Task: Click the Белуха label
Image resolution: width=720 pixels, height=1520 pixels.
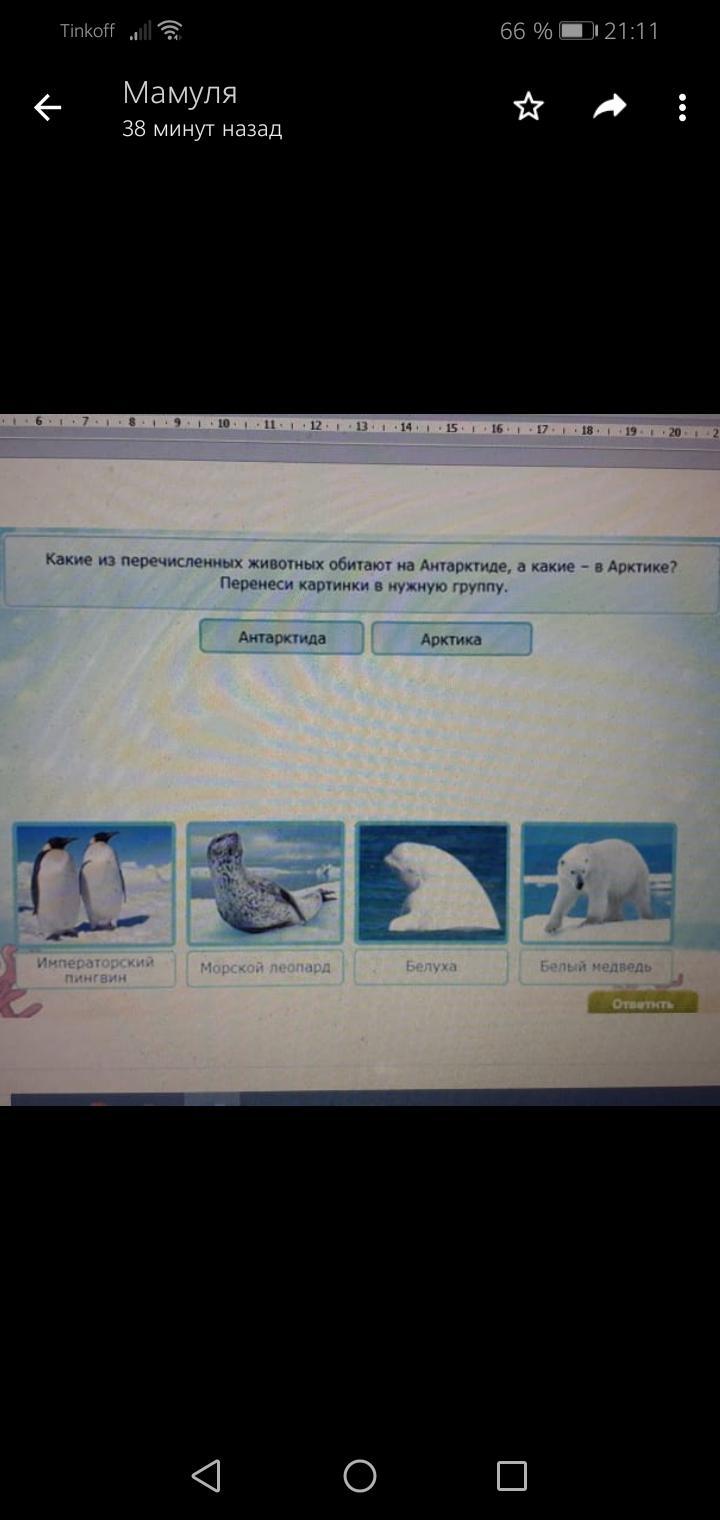Action: [x=431, y=967]
